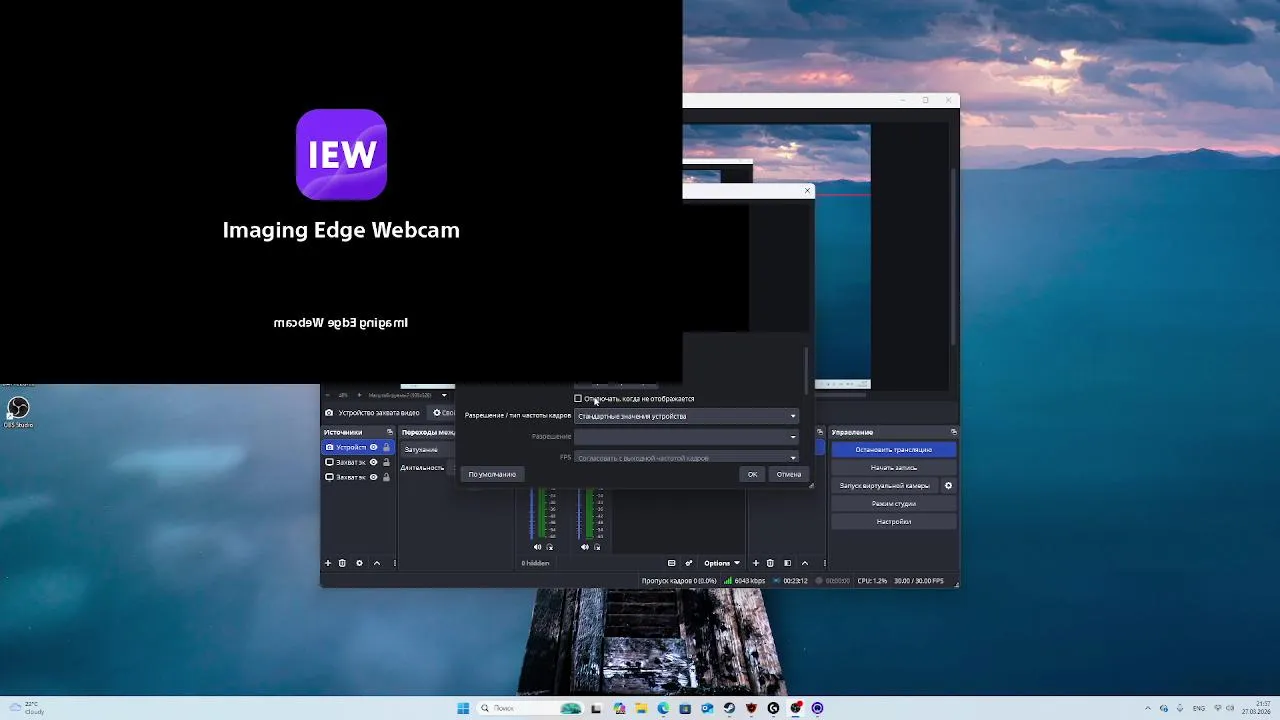Open the OBS Studio desktop shortcut
This screenshot has height=720, width=1280.
18,411
